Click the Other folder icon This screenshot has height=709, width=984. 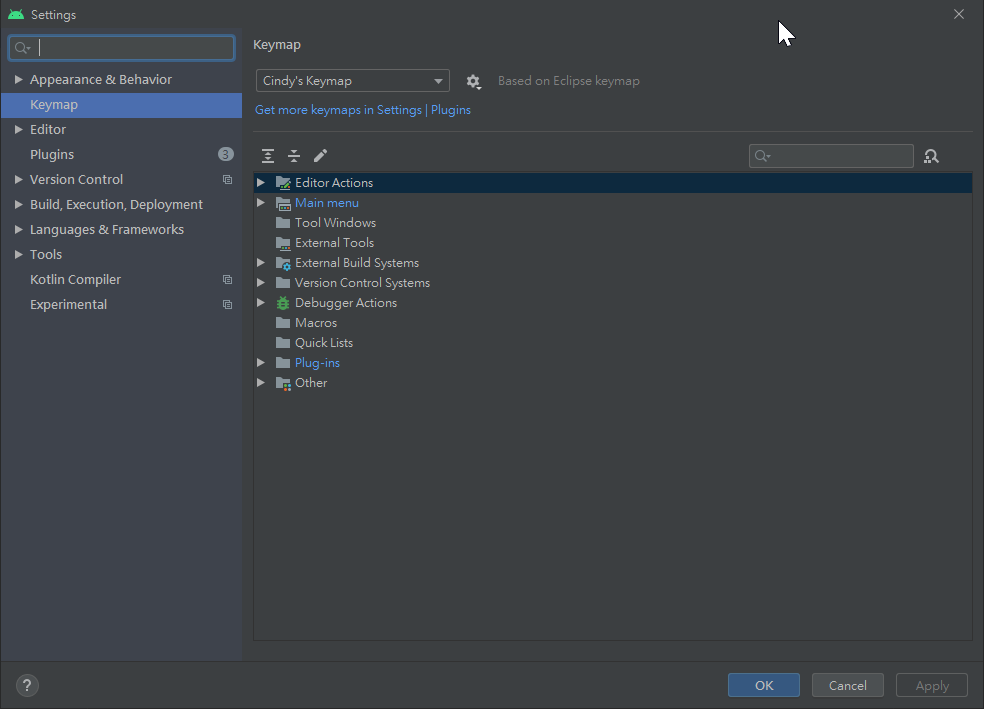point(283,383)
